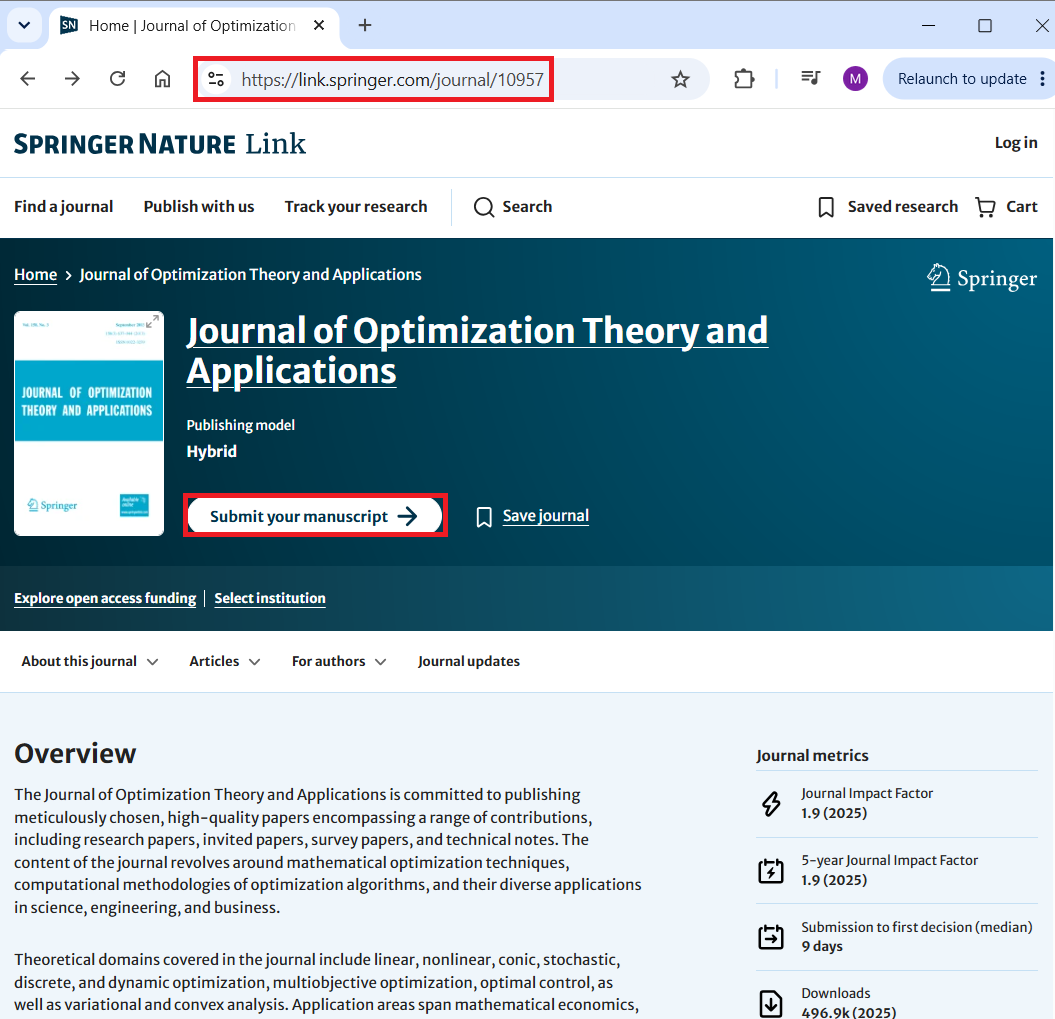1055x1019 pixels.
Task: Select the Hybrid publishing model text
Action: [x=211, y=452]
